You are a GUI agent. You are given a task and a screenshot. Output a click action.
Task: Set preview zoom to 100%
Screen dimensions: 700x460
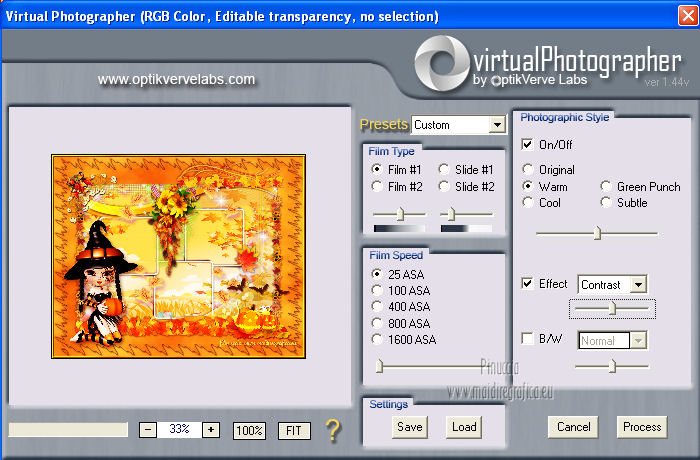click(x=249, y=431)
